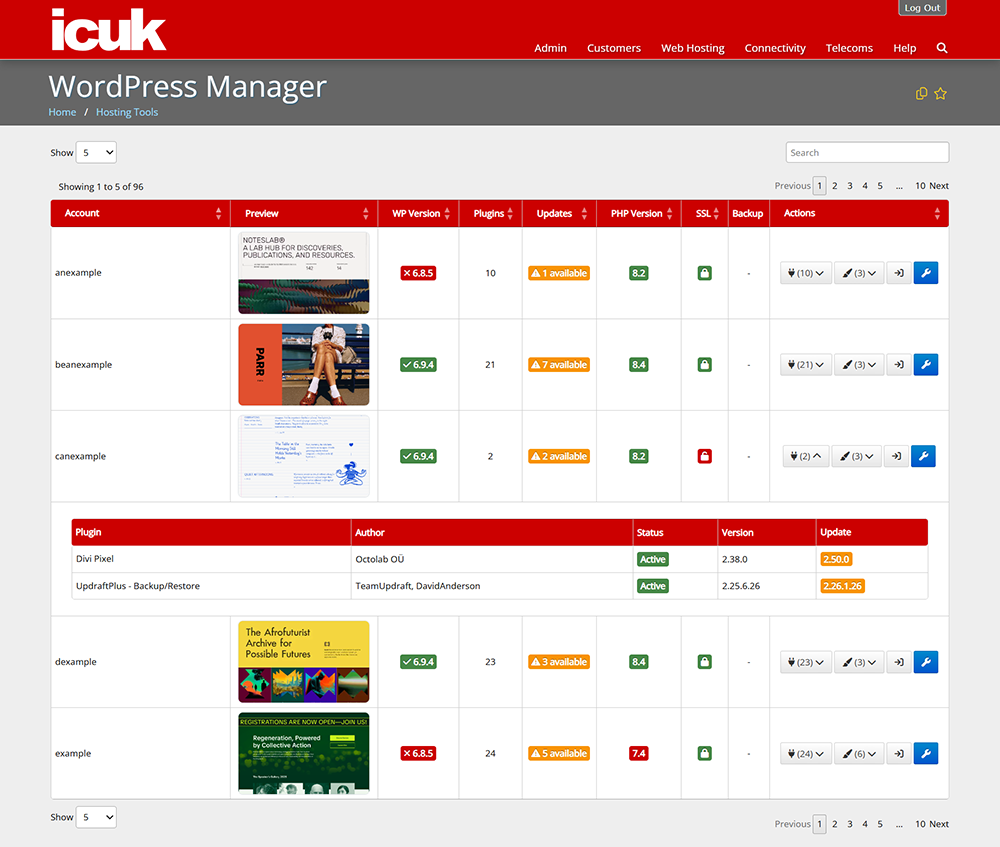Image resolution: width=1000 pixels, height=847 pixels.
Task: Click the green SSL lock for anexample
Action: click(704, 273)
